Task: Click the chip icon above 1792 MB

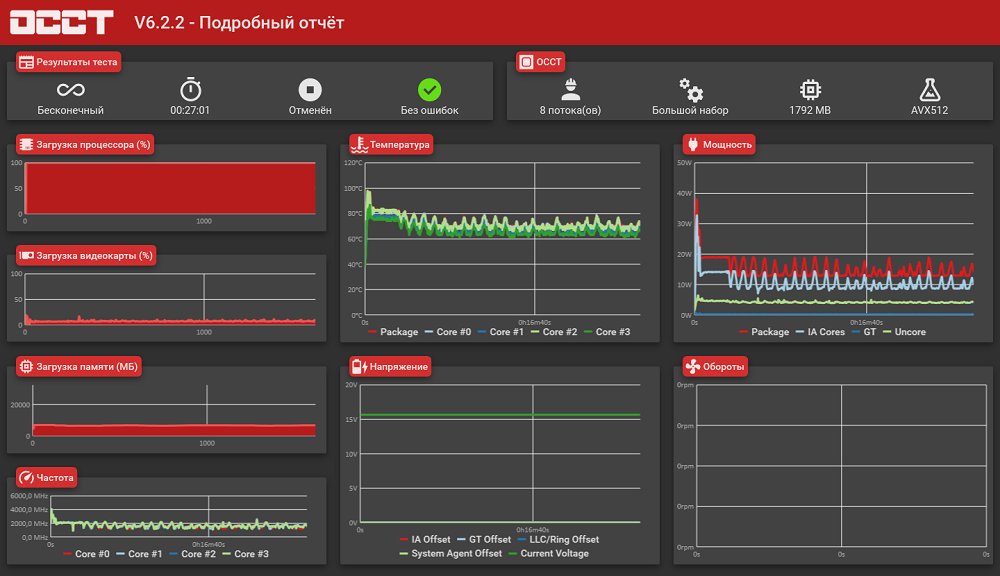Action: coord(810,90)
